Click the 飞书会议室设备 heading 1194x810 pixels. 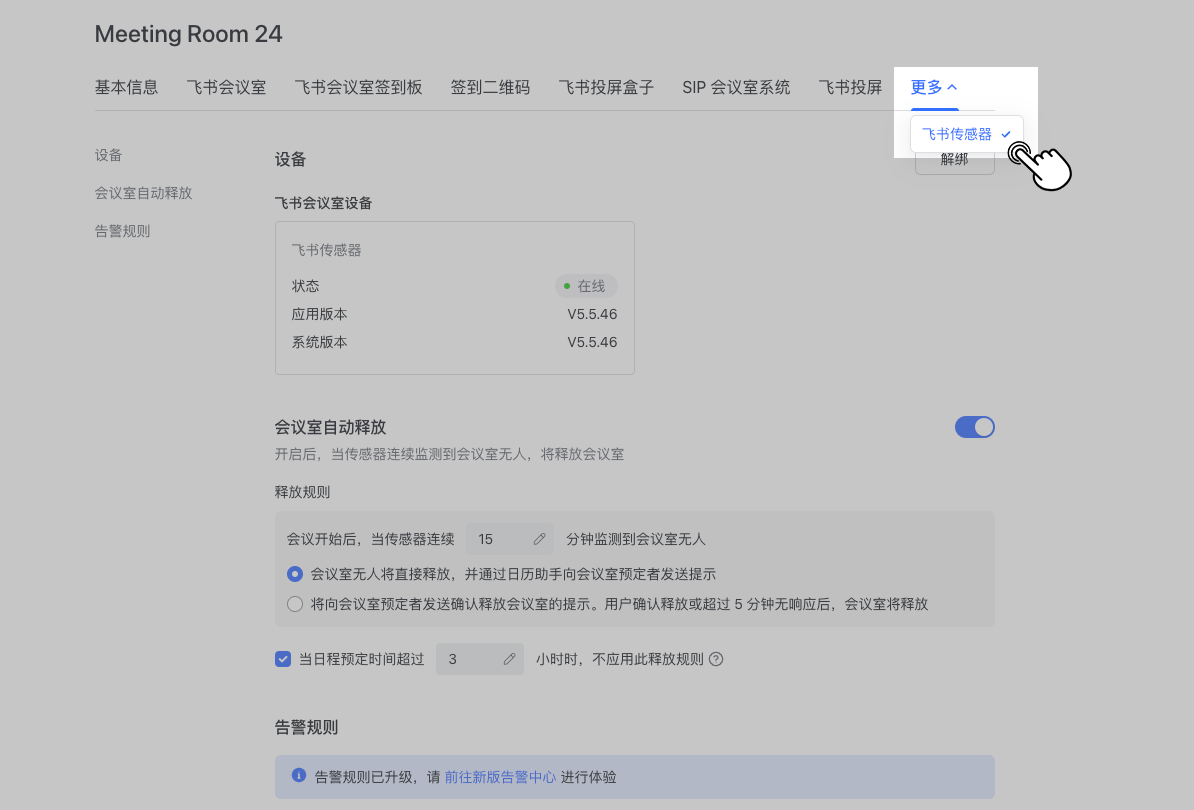pyautogui.click(x=324, y=203)
